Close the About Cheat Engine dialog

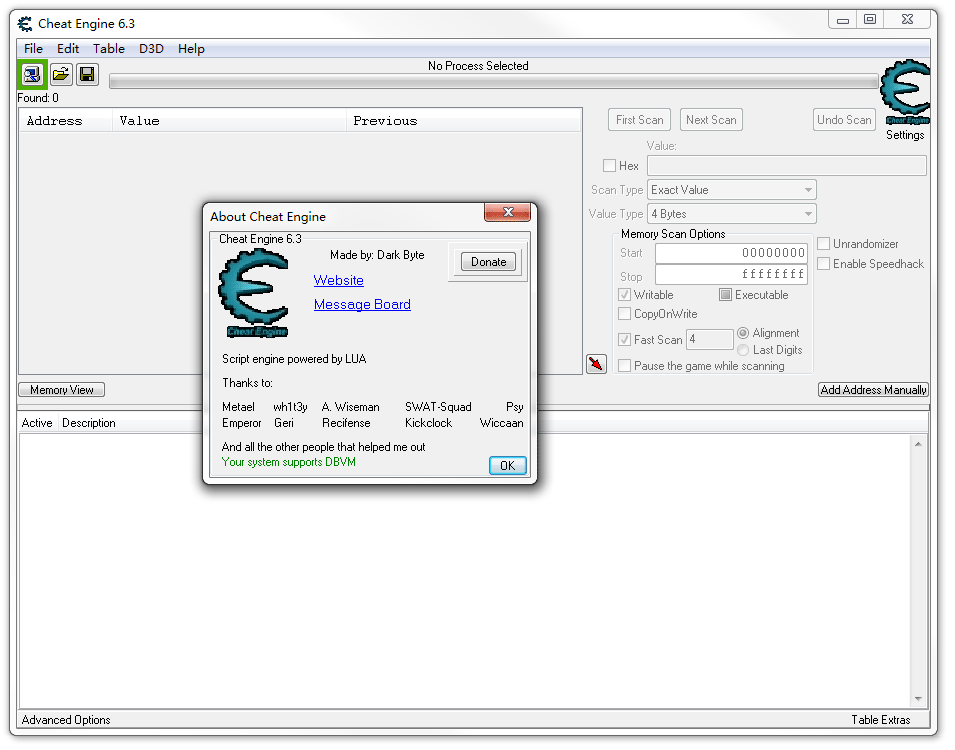point(507,213)
